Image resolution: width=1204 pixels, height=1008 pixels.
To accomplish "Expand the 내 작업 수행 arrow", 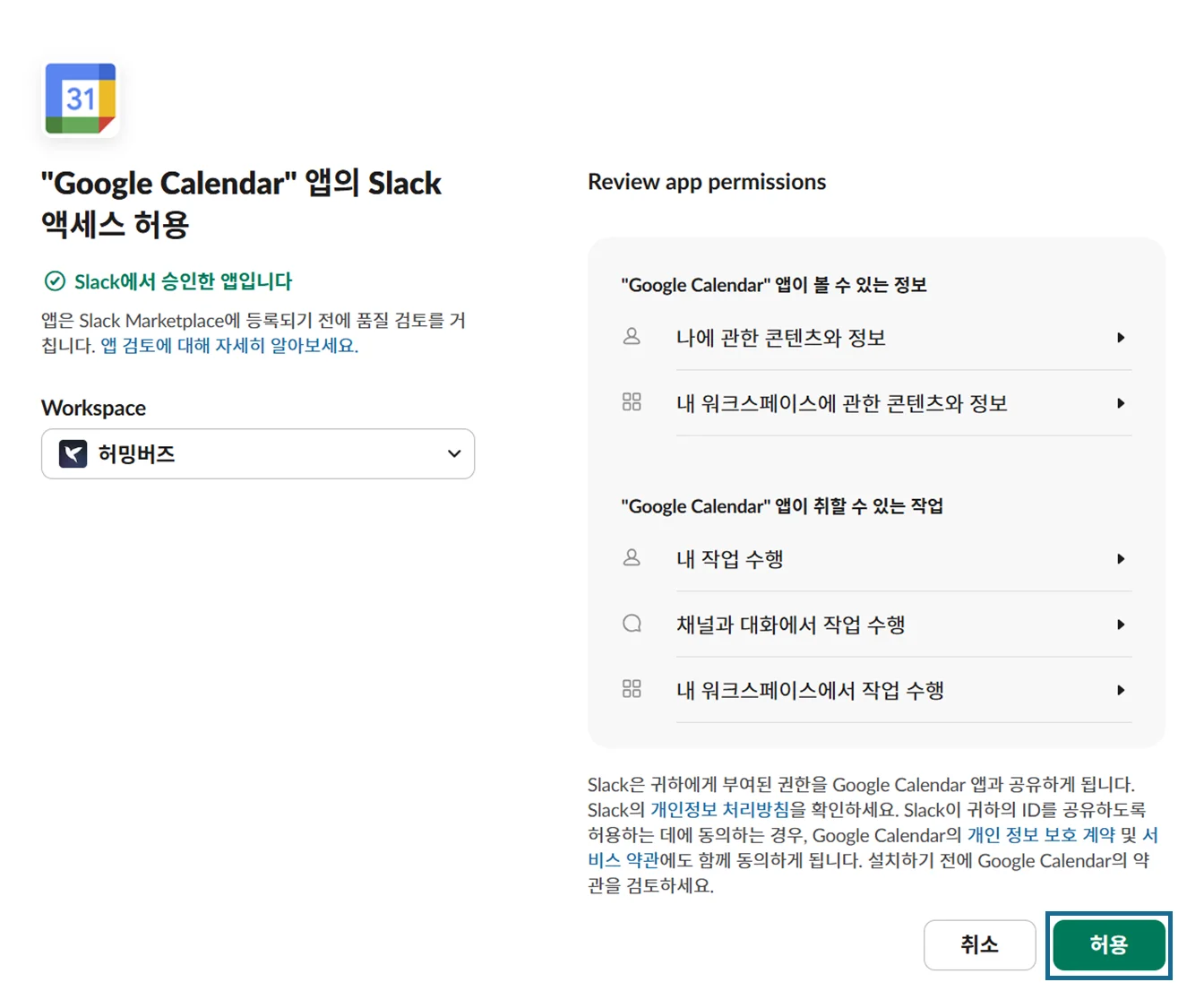I will 1121,559.
